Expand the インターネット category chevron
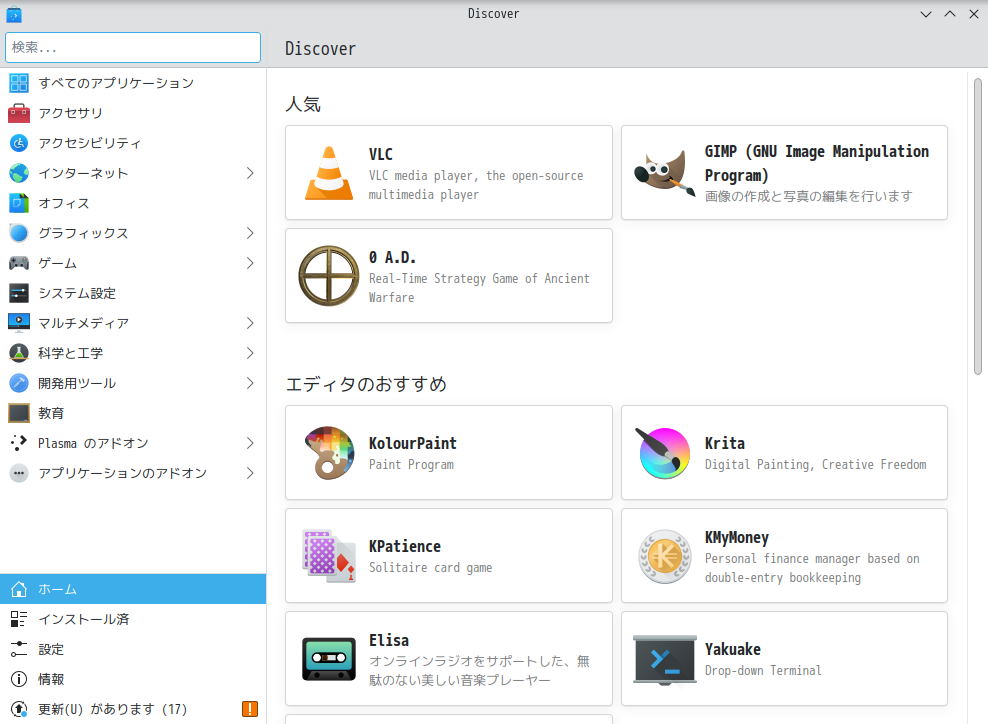Image resolution: width=988 pixels, height=724 pixels. click(250, 173)
